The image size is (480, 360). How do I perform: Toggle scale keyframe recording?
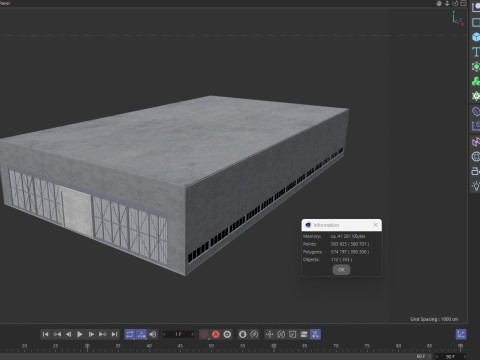(292, 334)
